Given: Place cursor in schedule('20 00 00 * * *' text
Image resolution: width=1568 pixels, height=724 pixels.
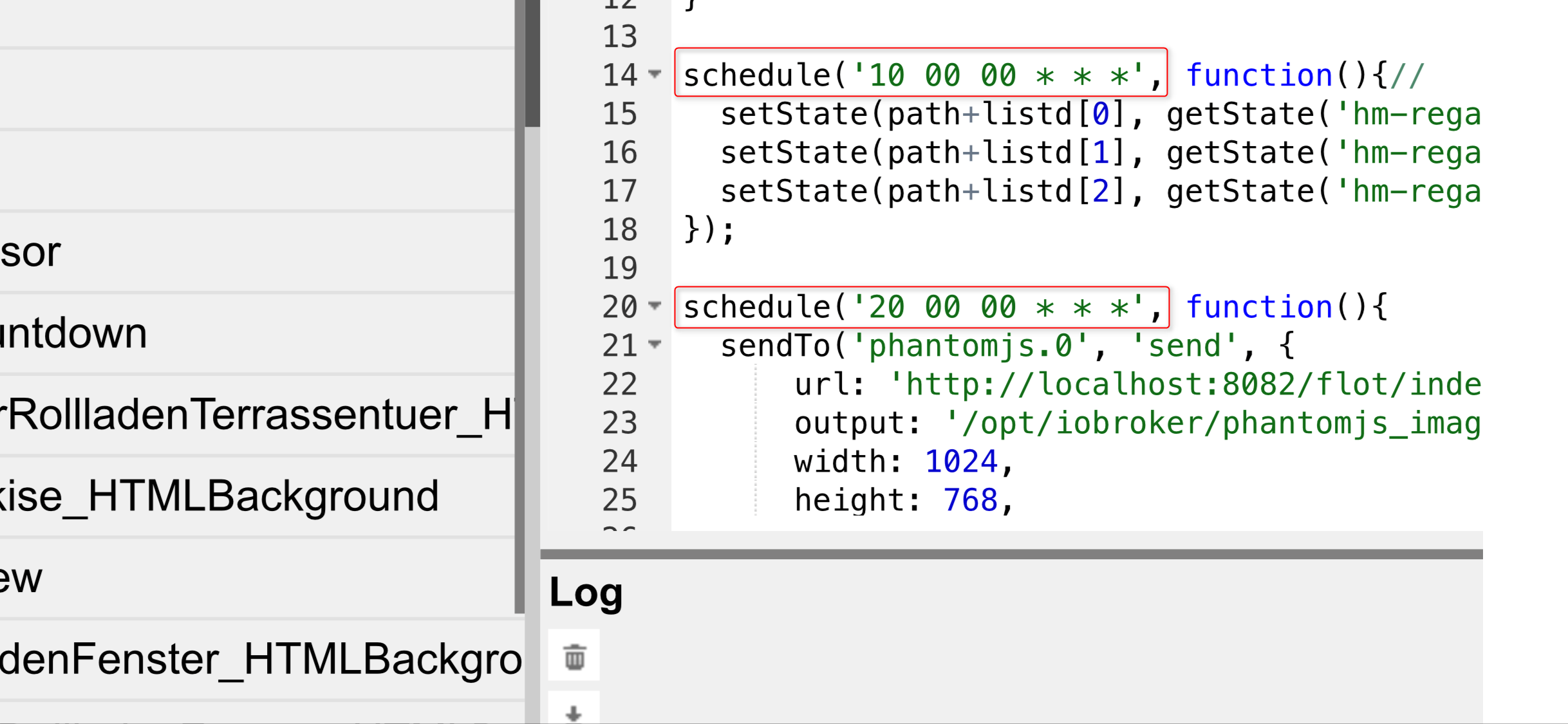Looking at the screenshot, I should (x=921, y=306).
